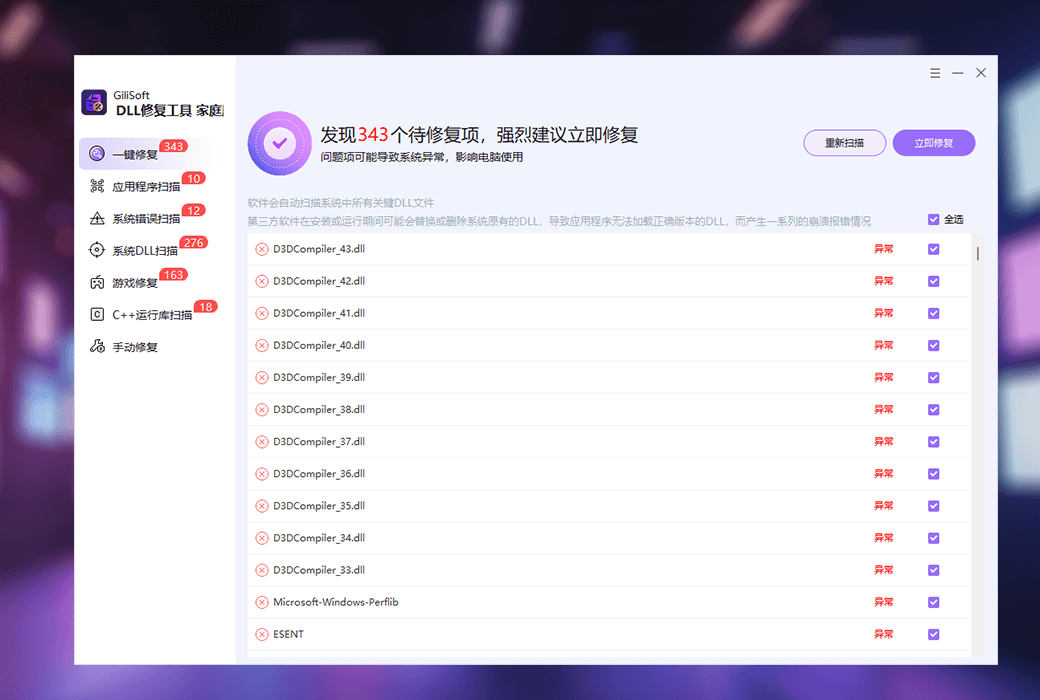Click the application scan sidebar icon

(x=97, y=186)
